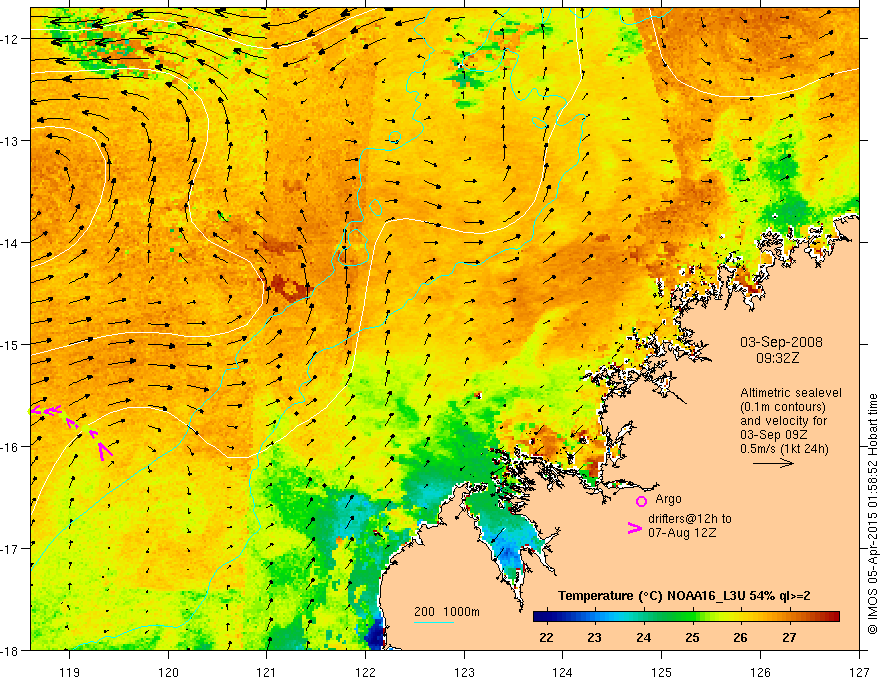Click the Temperature NOAA16_L3U title
The width and height of the screenshot is (880, 680).
coord(684,596)
